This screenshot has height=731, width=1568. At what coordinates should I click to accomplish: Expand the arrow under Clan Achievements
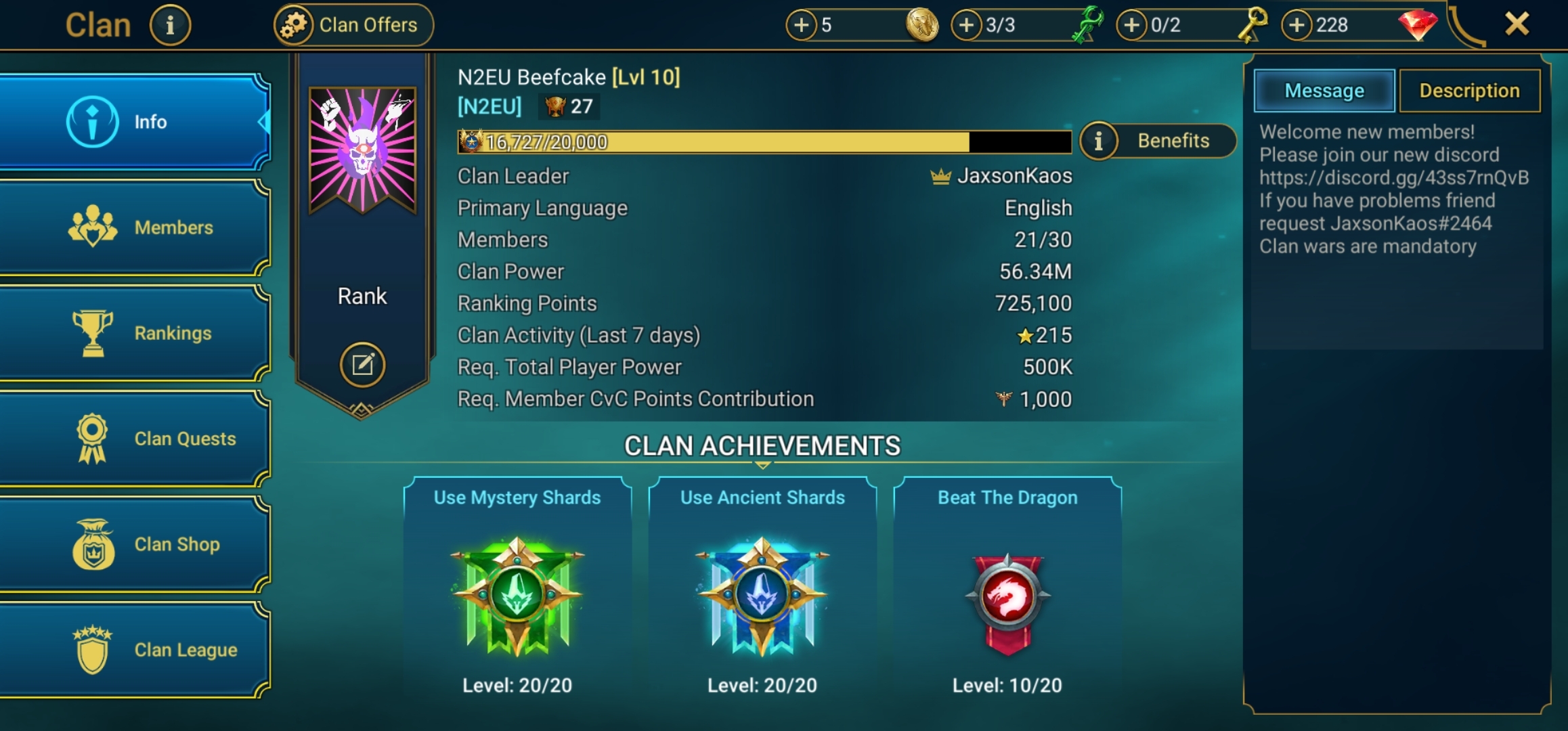coord(763,466)
